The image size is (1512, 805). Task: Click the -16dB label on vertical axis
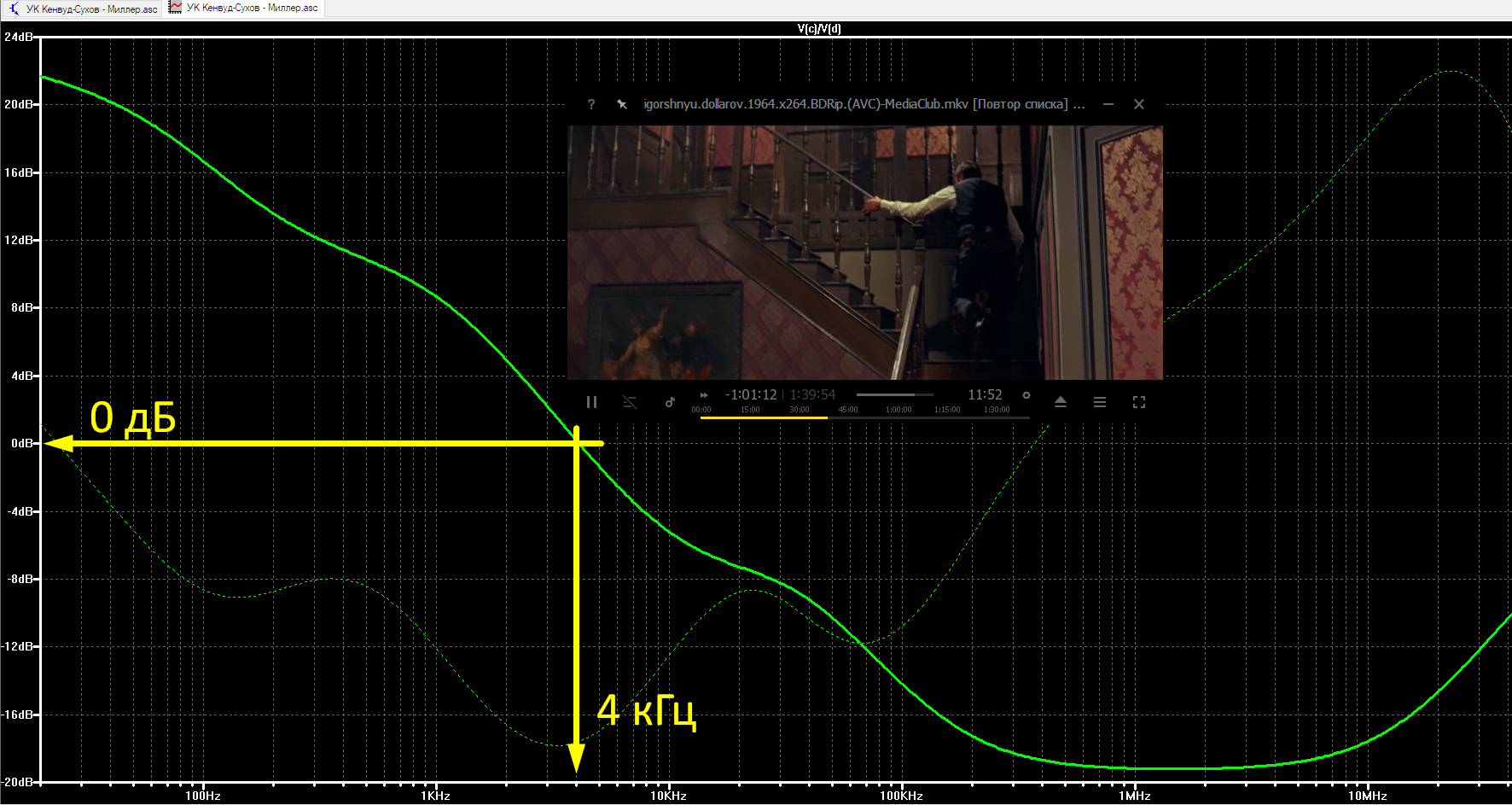click(x=17, y=715)
